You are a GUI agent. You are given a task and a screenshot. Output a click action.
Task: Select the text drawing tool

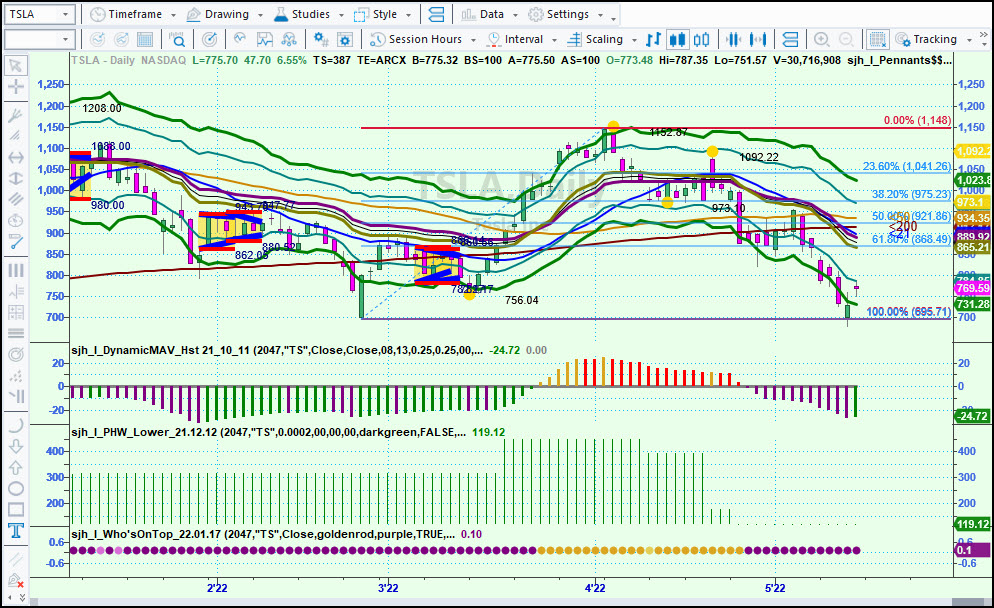16,531
